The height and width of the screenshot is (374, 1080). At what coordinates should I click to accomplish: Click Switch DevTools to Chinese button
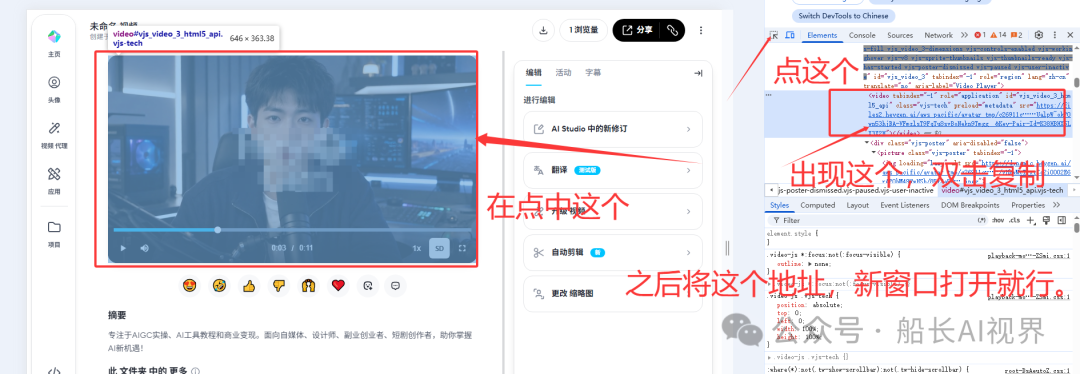[x=843, y=15]
